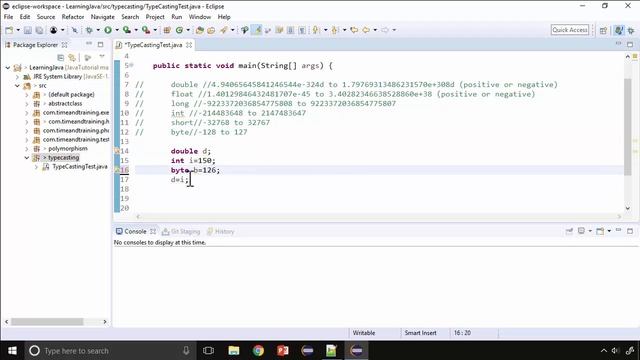The width and height of the screenshot is (640, 360).
Task: Open the Debug dropdown arrow
Action: (98, 30)
